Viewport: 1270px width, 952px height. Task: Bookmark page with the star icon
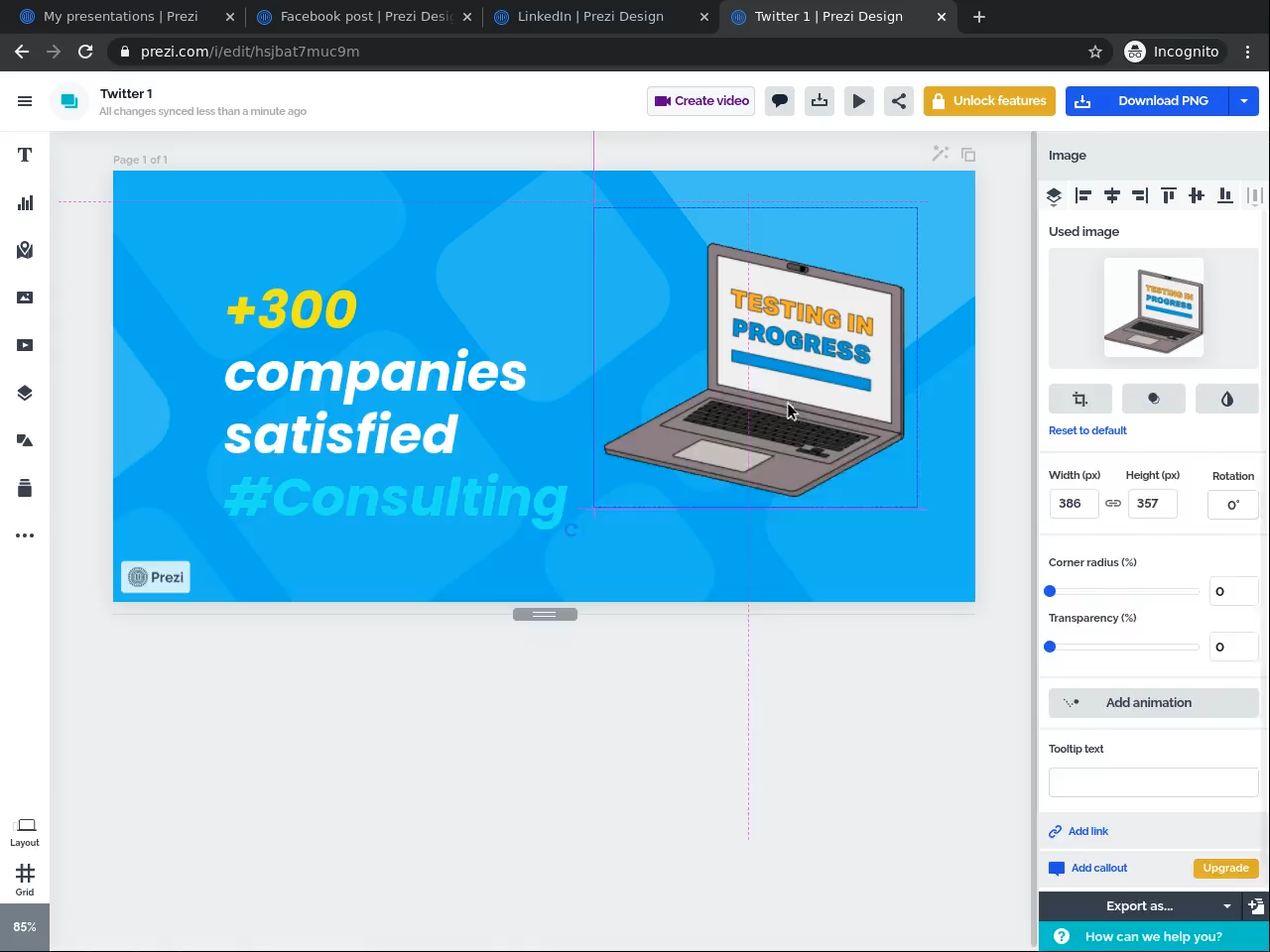tap(1095, 52)
